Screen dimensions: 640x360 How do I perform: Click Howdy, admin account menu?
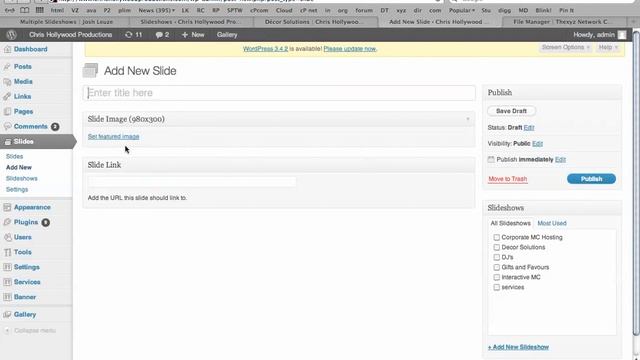click(x=599, y=35)
